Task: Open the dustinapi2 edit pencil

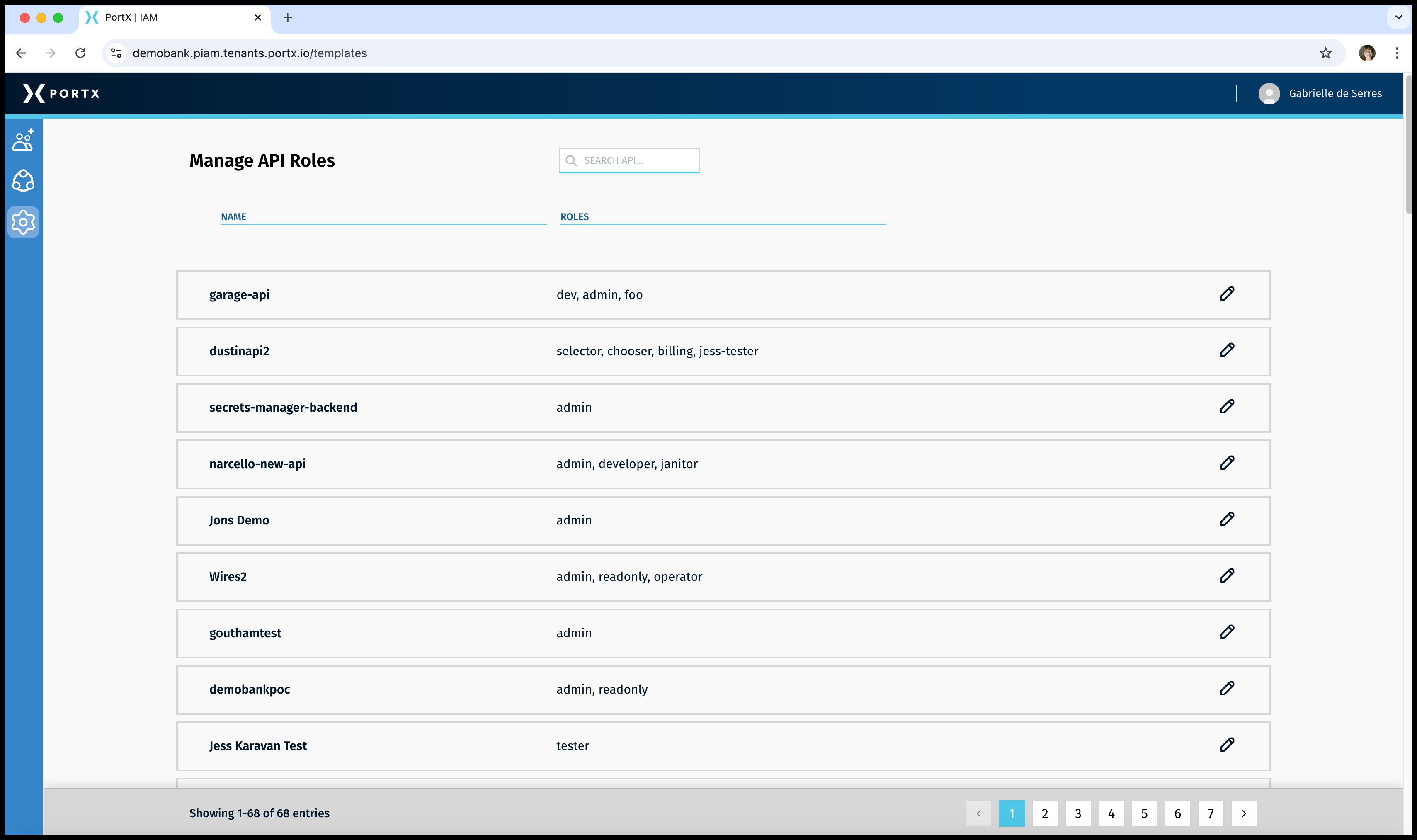Action: 1228,350
